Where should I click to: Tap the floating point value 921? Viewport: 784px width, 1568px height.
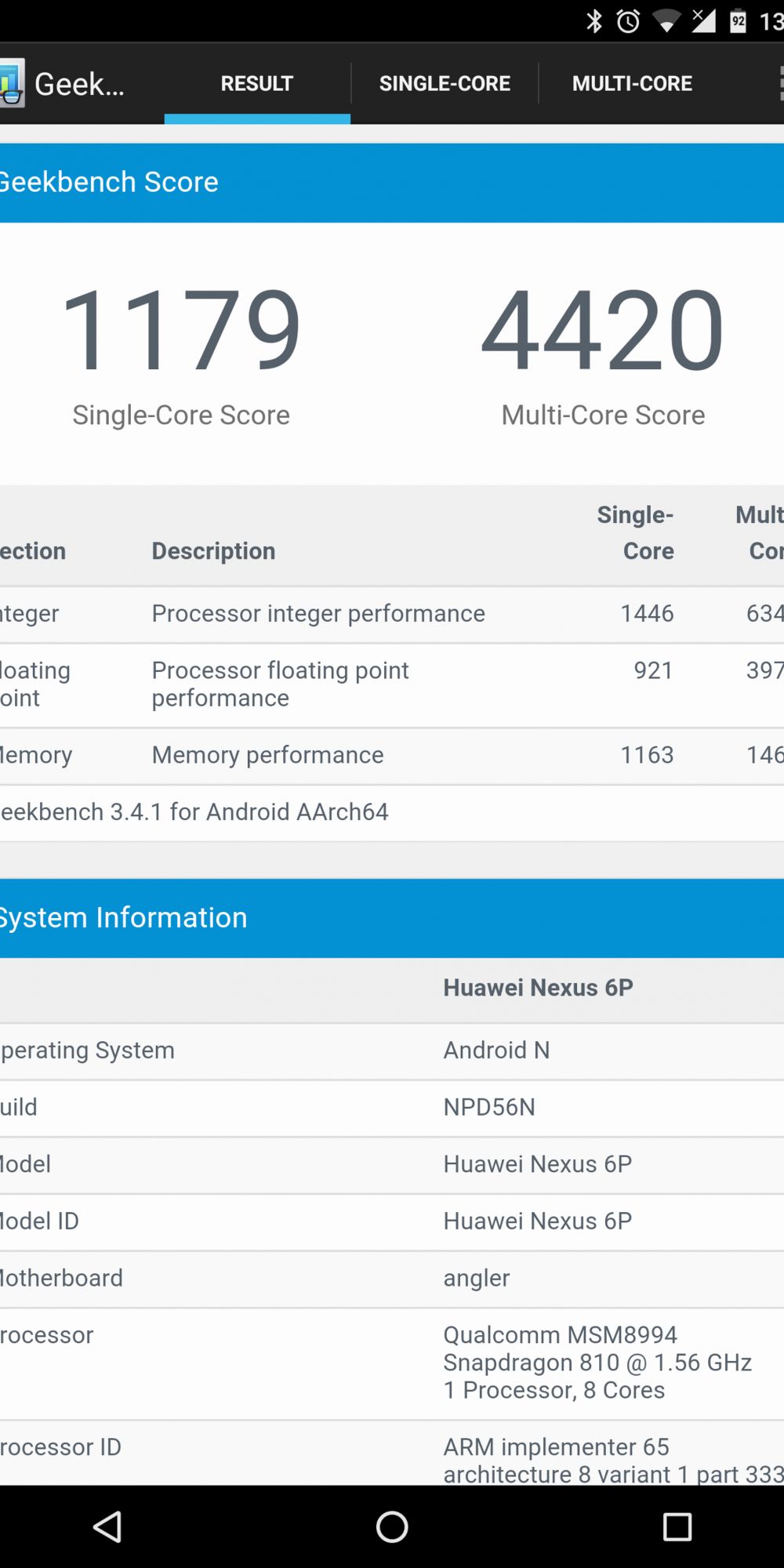coord(653,670)
